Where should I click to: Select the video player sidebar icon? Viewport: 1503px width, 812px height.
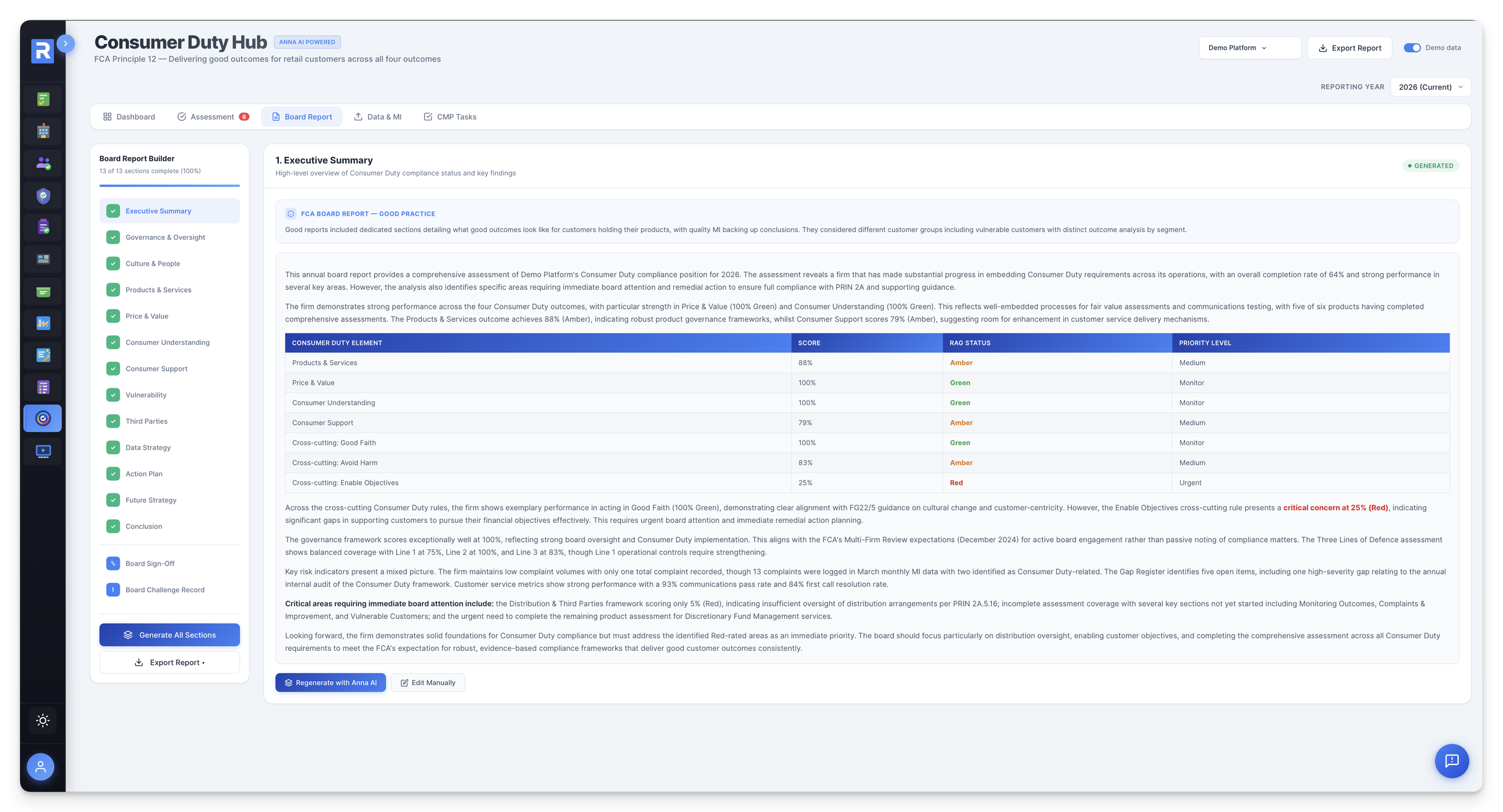(x=42, y=451)
